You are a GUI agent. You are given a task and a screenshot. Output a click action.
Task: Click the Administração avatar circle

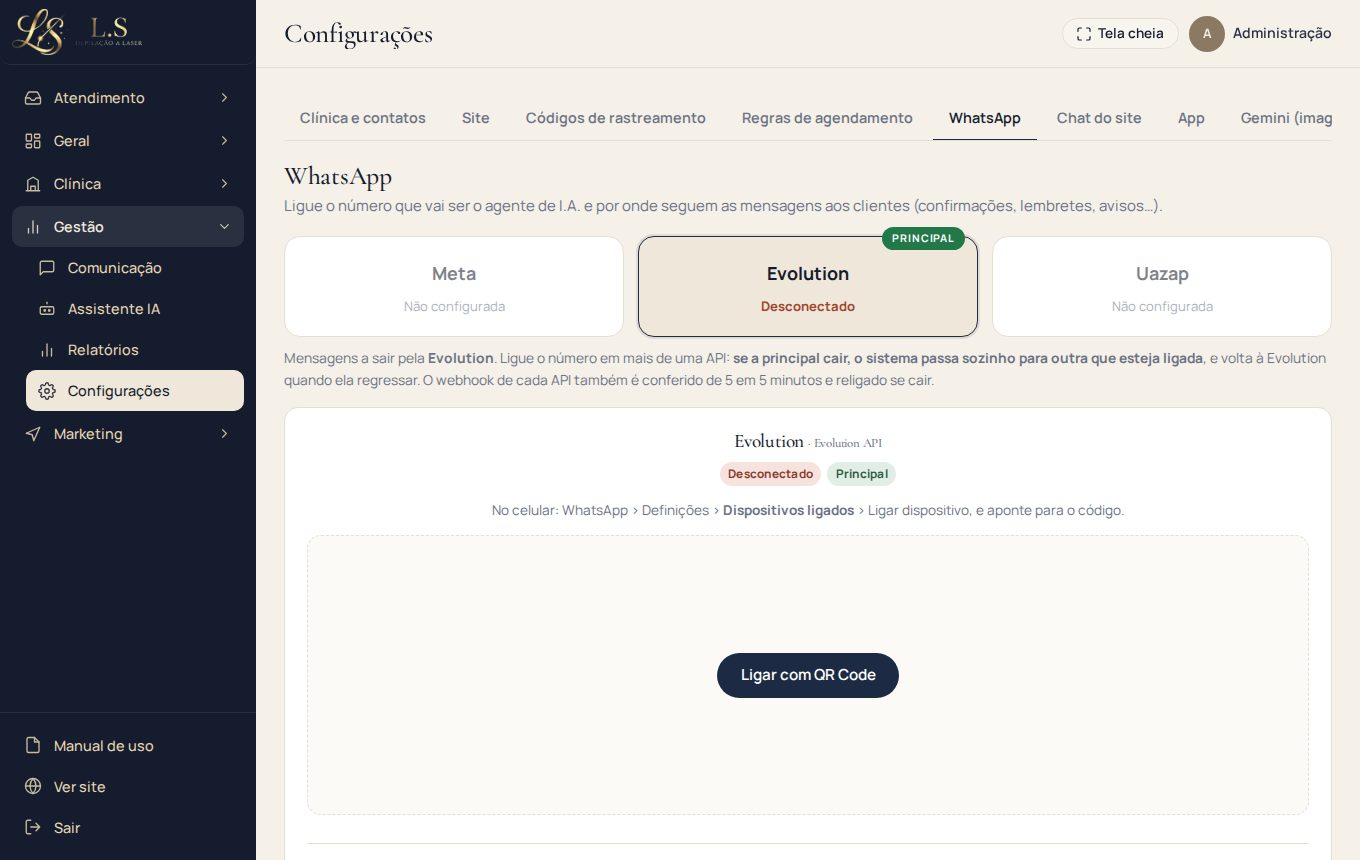[1207, 34]
